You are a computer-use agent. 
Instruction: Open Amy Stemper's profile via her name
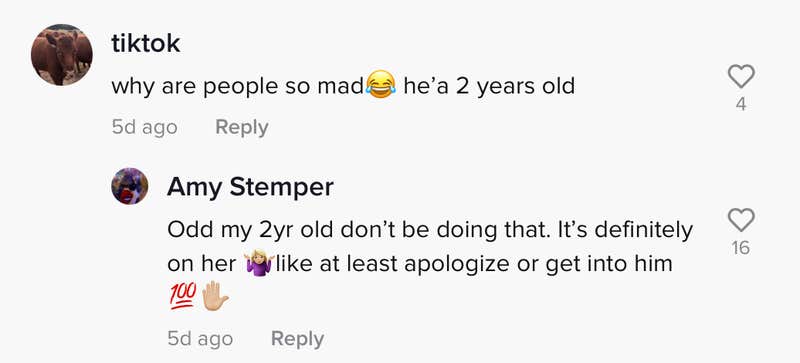[250, 187]
